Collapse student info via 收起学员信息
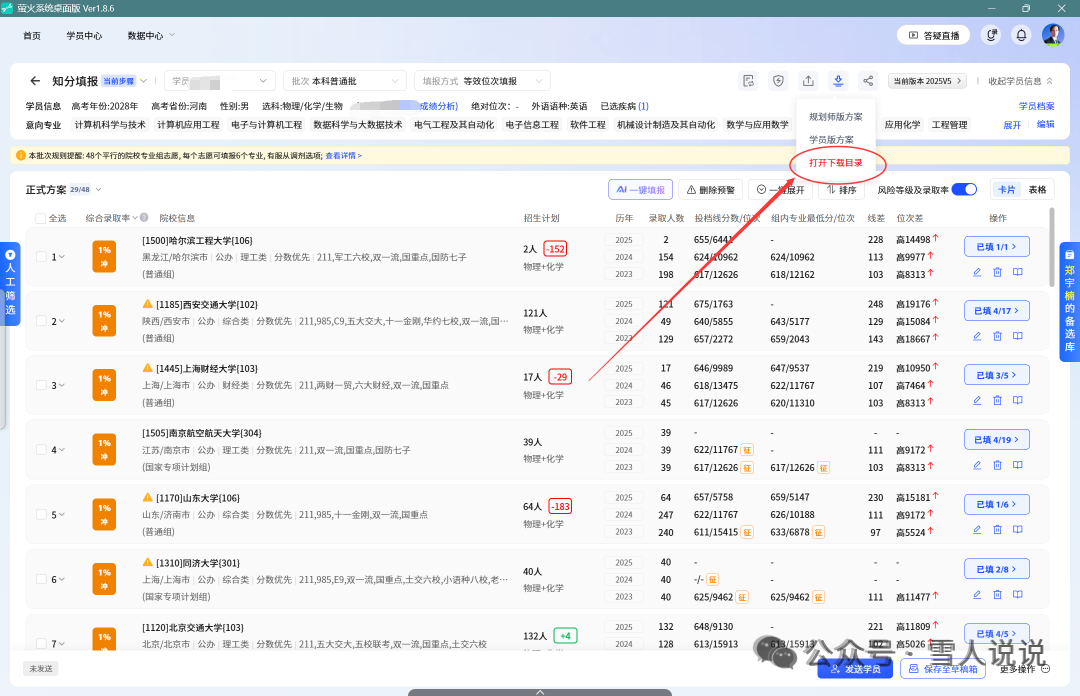Viewport: 1080px width, 696px height. pyautogui.click(x=1020, y=81)
